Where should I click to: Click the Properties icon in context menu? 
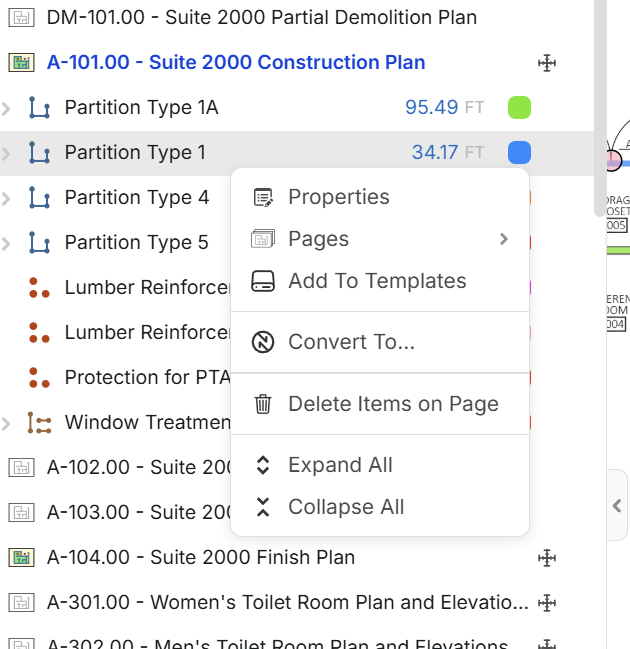click(x=263, y=197)
